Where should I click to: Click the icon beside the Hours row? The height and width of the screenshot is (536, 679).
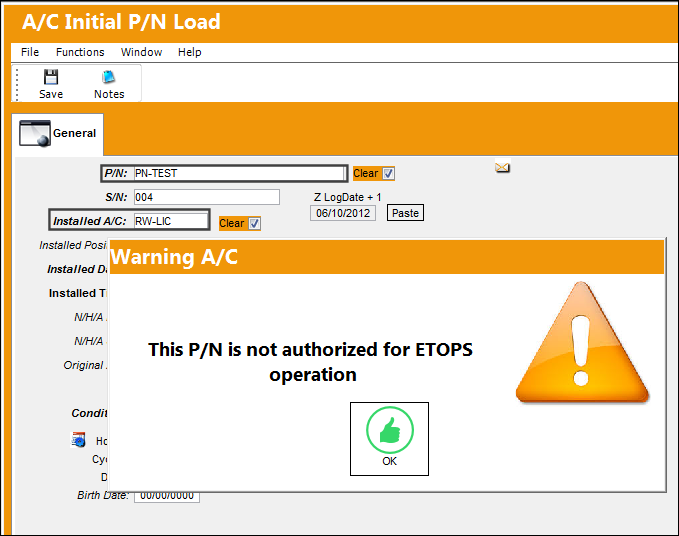(x=78, y=439)
